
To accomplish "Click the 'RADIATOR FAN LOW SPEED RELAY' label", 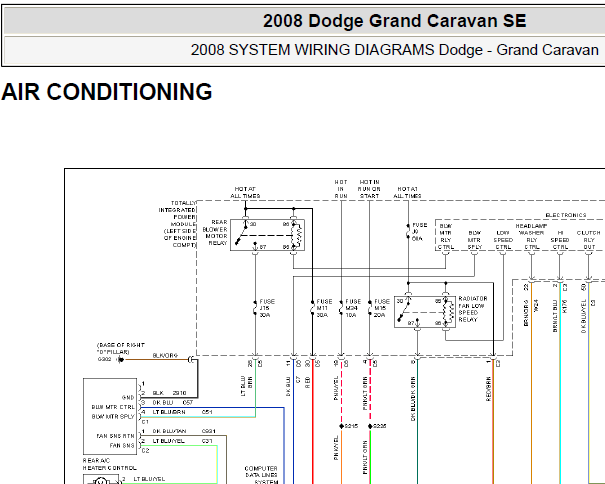I will click(473, 309).
